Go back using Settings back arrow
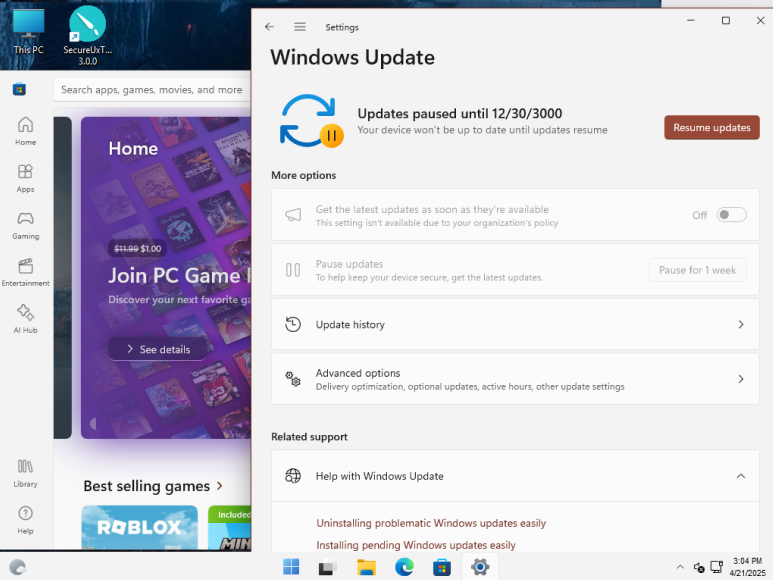 [269, 27]
